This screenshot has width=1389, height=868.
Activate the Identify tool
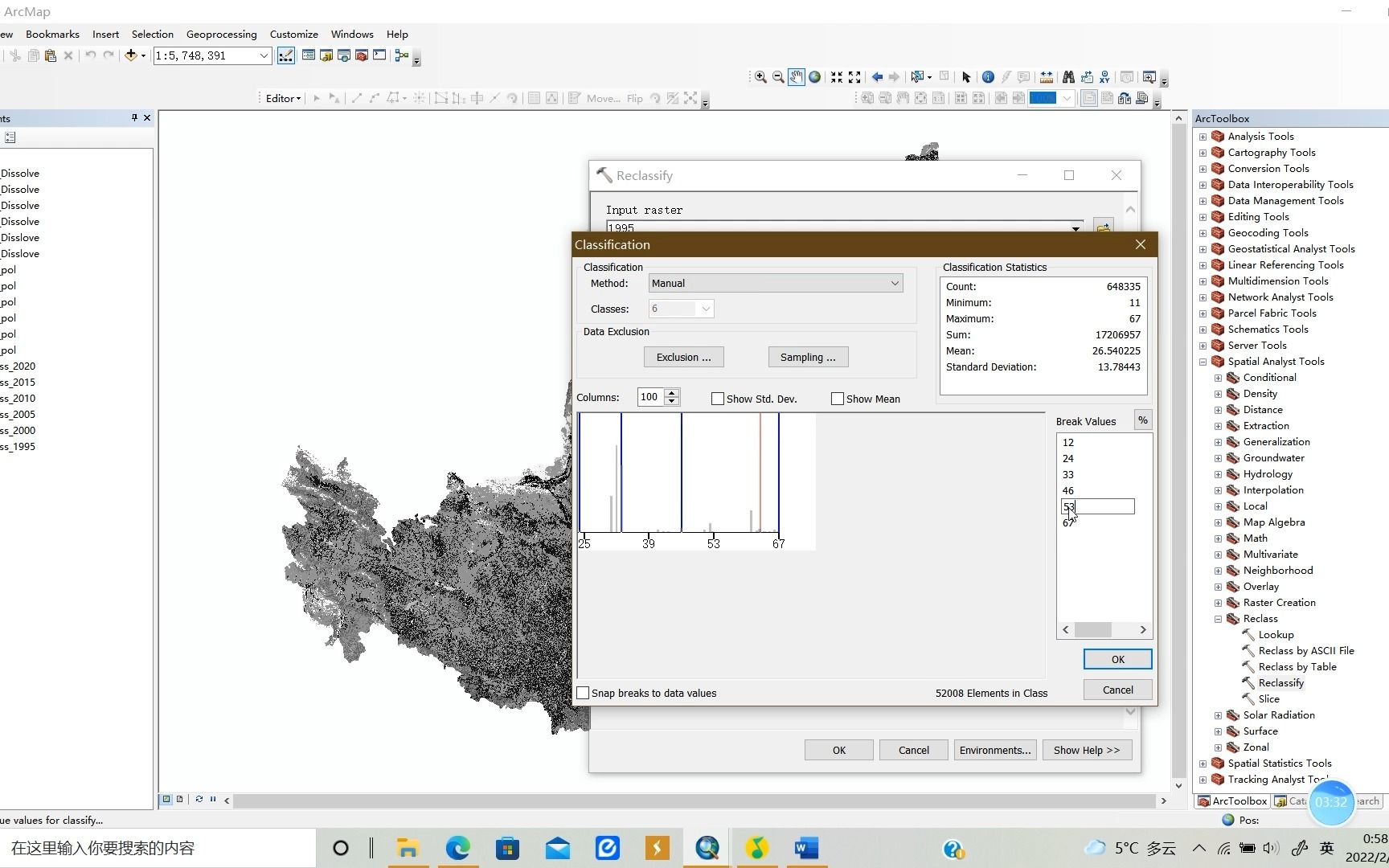click(988, 77)
